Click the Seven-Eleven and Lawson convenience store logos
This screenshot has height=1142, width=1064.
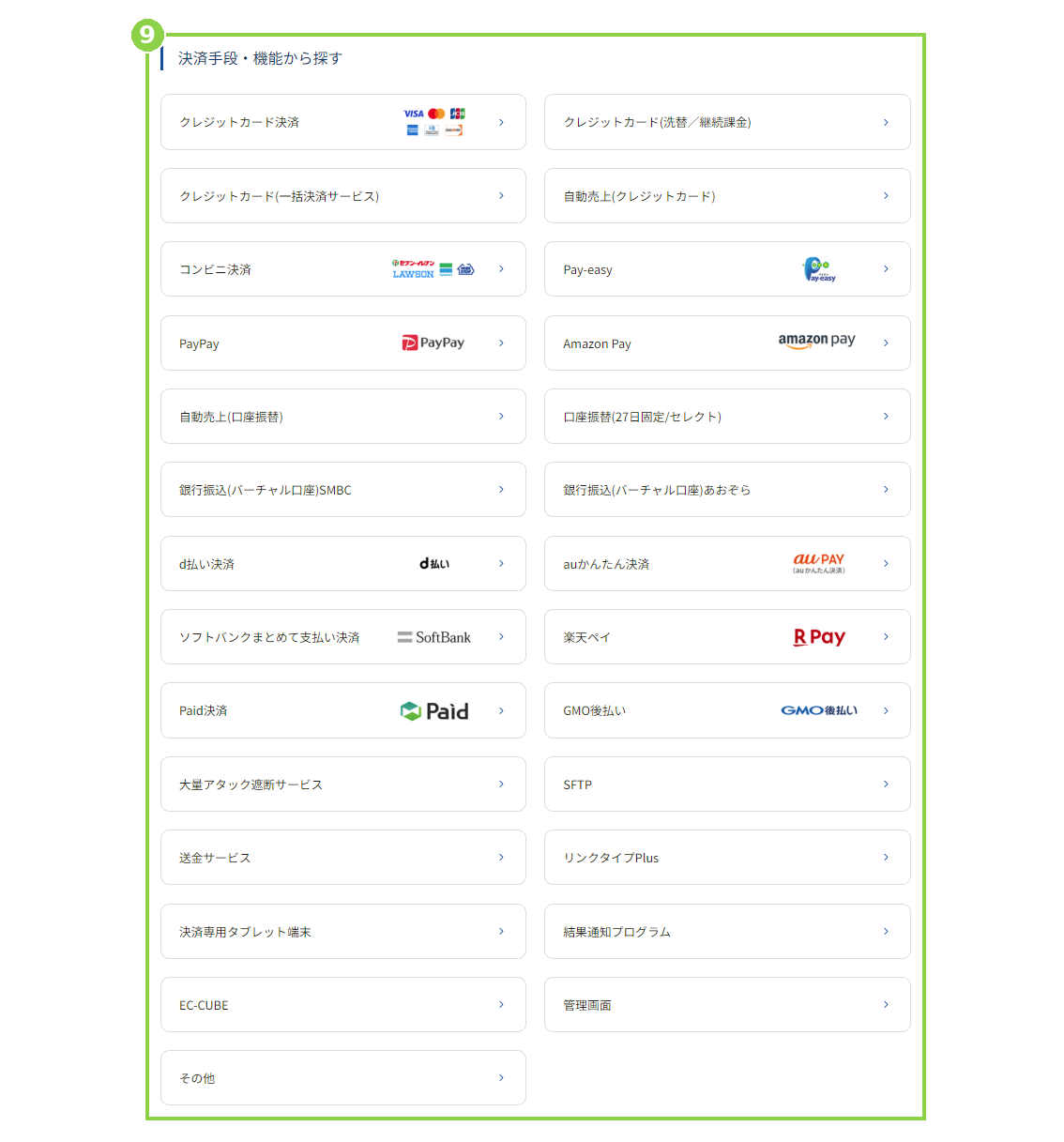[x=433, y=269]
